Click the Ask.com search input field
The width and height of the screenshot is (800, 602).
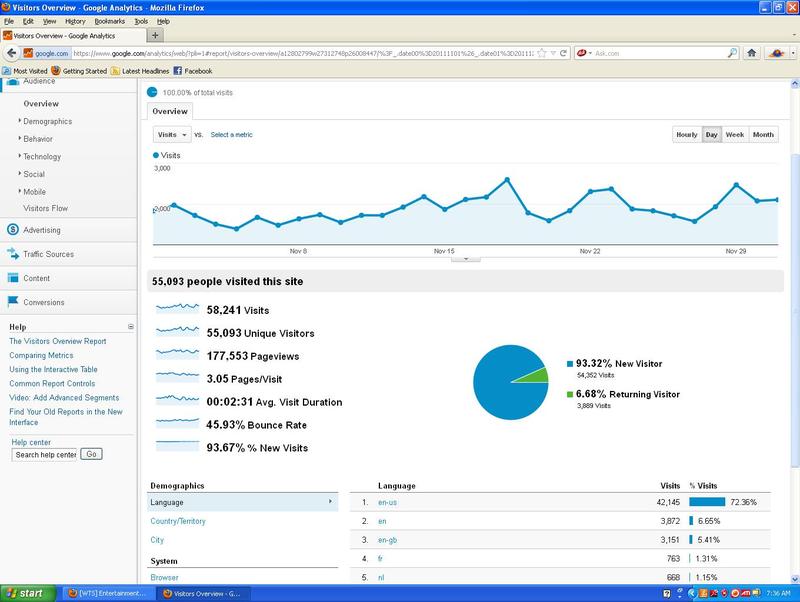click(659, 53)
